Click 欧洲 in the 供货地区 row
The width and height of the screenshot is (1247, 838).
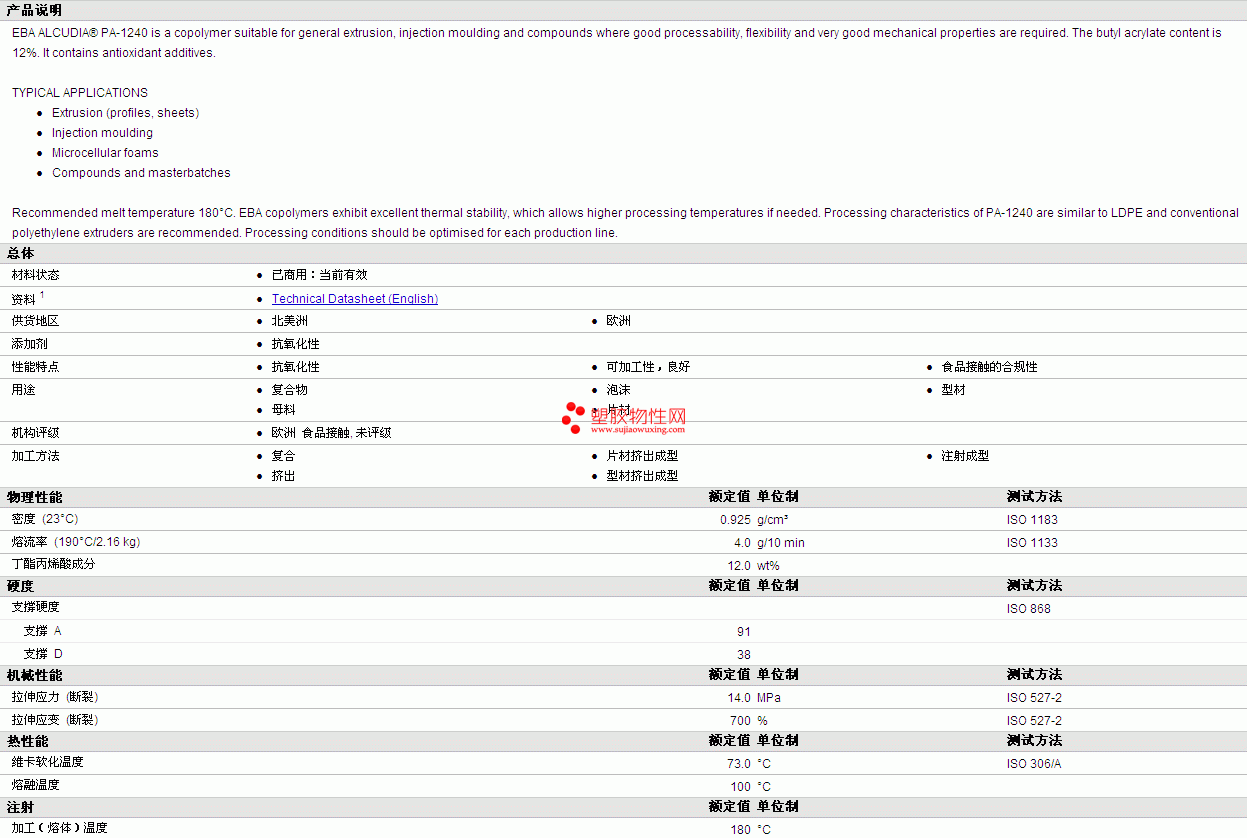pyautogui.click(x=618, y=321)
